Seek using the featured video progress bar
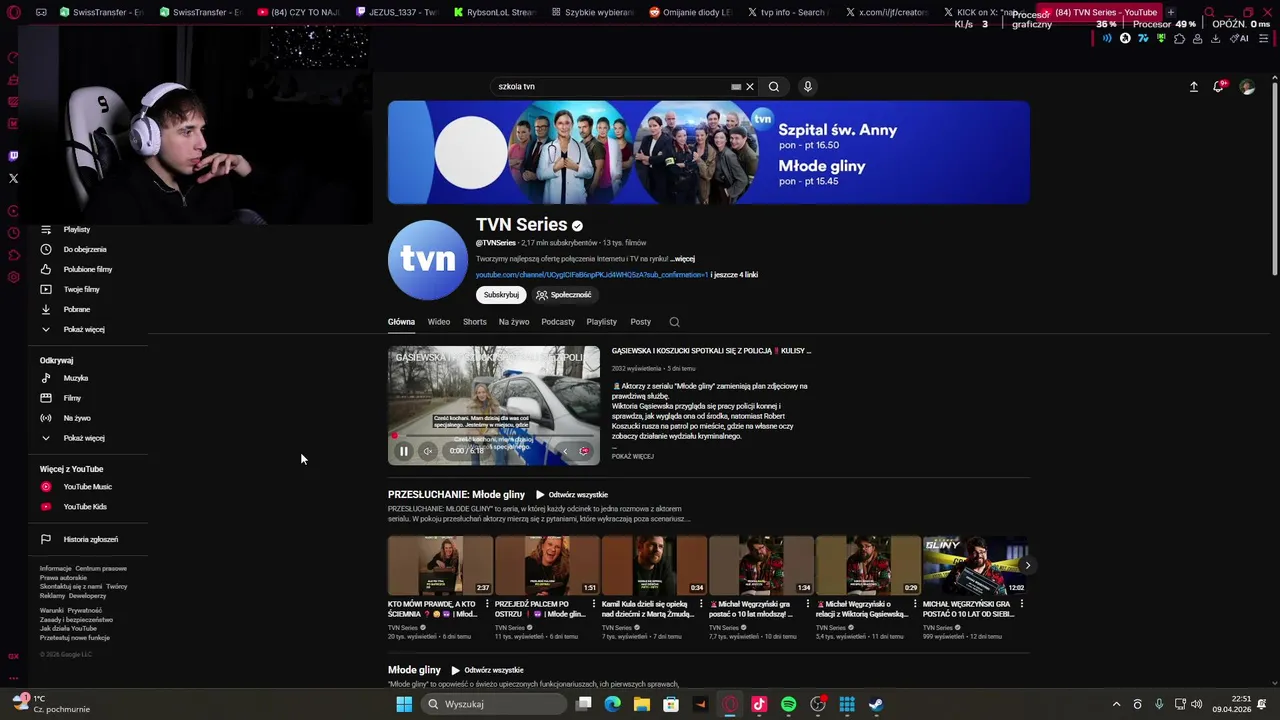1280x720 pixels. coord(494,436)
